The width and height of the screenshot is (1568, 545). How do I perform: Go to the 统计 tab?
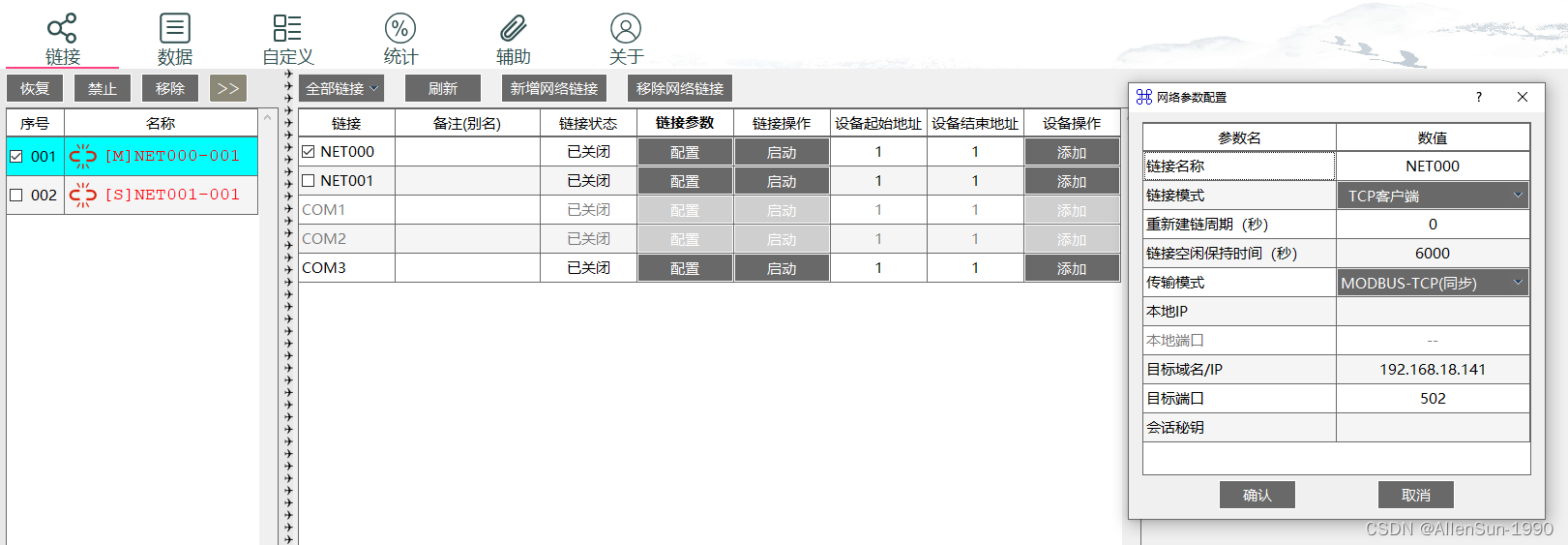[x=400, y=40]
